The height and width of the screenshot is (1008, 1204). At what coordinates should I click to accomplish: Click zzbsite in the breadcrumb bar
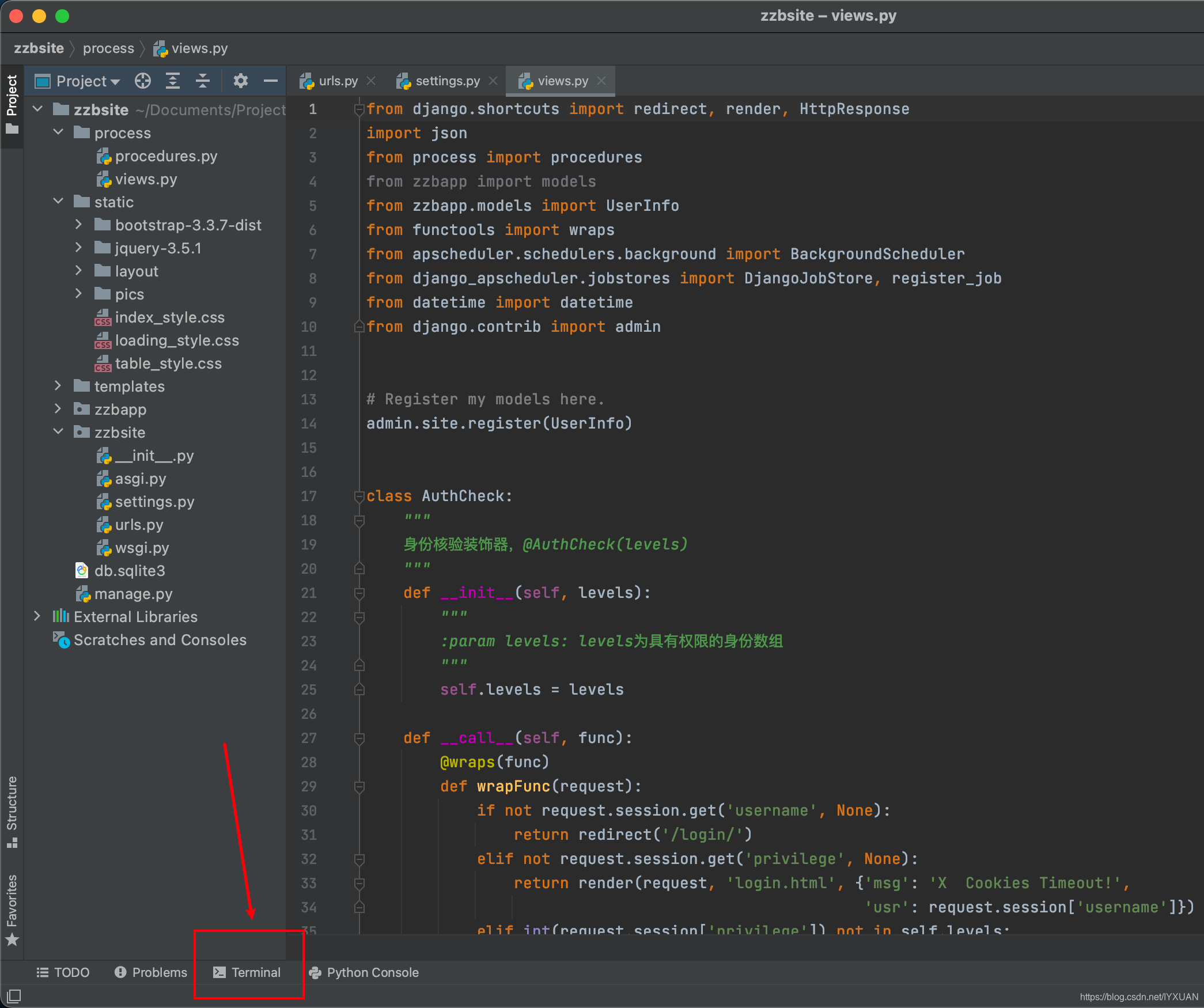39,48
